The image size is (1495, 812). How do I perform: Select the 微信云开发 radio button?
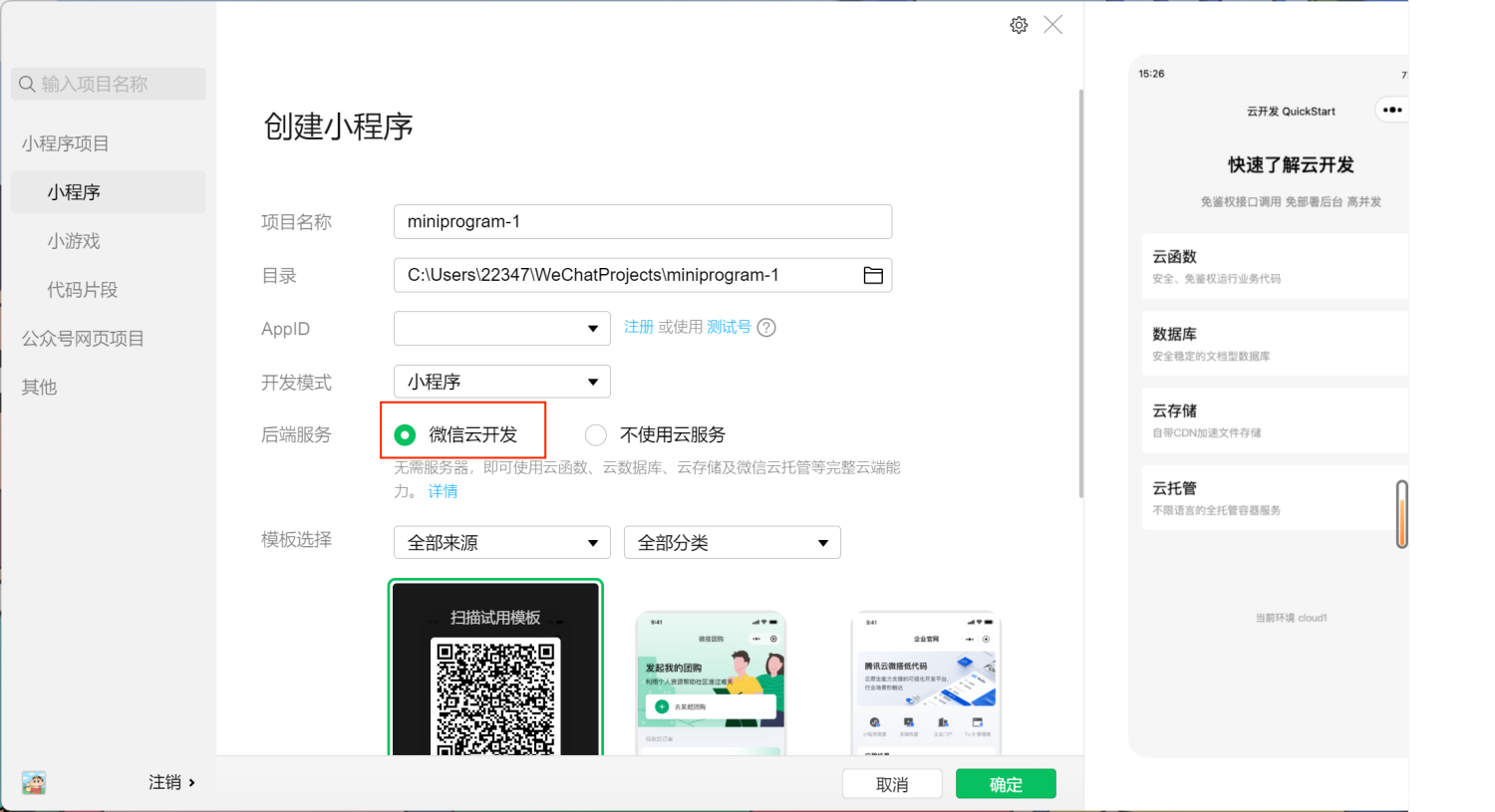pos(405,434)
